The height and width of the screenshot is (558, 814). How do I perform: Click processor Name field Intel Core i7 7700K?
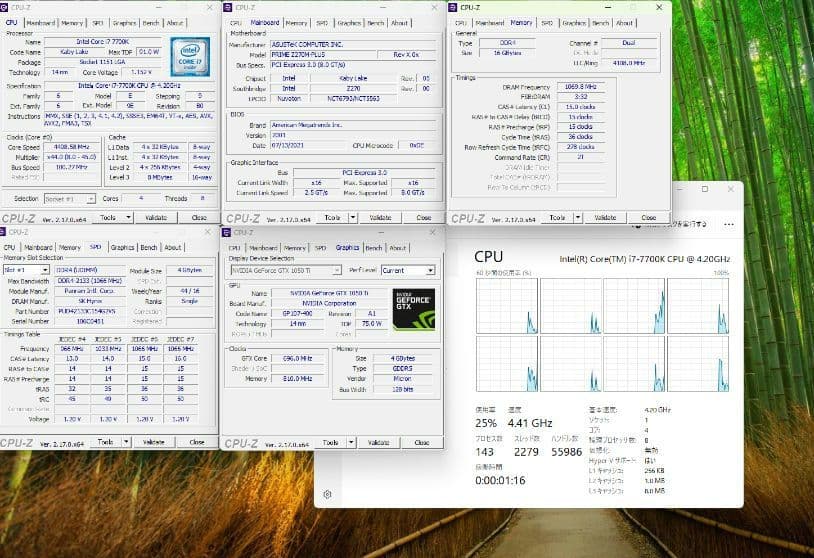coord(103,42)
